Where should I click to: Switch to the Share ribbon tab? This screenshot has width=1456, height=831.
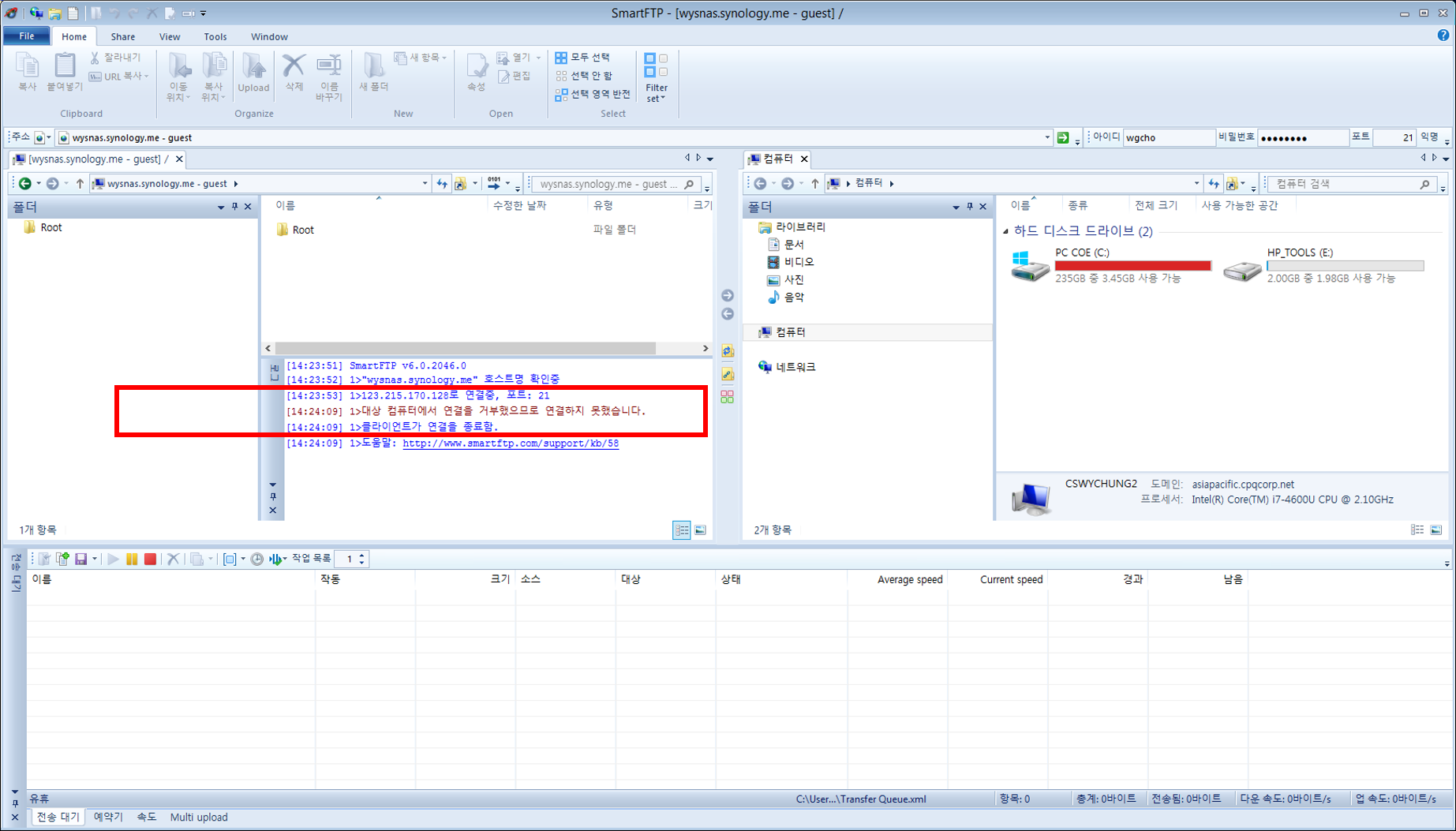pyautogui.click(x=122, y=36)
